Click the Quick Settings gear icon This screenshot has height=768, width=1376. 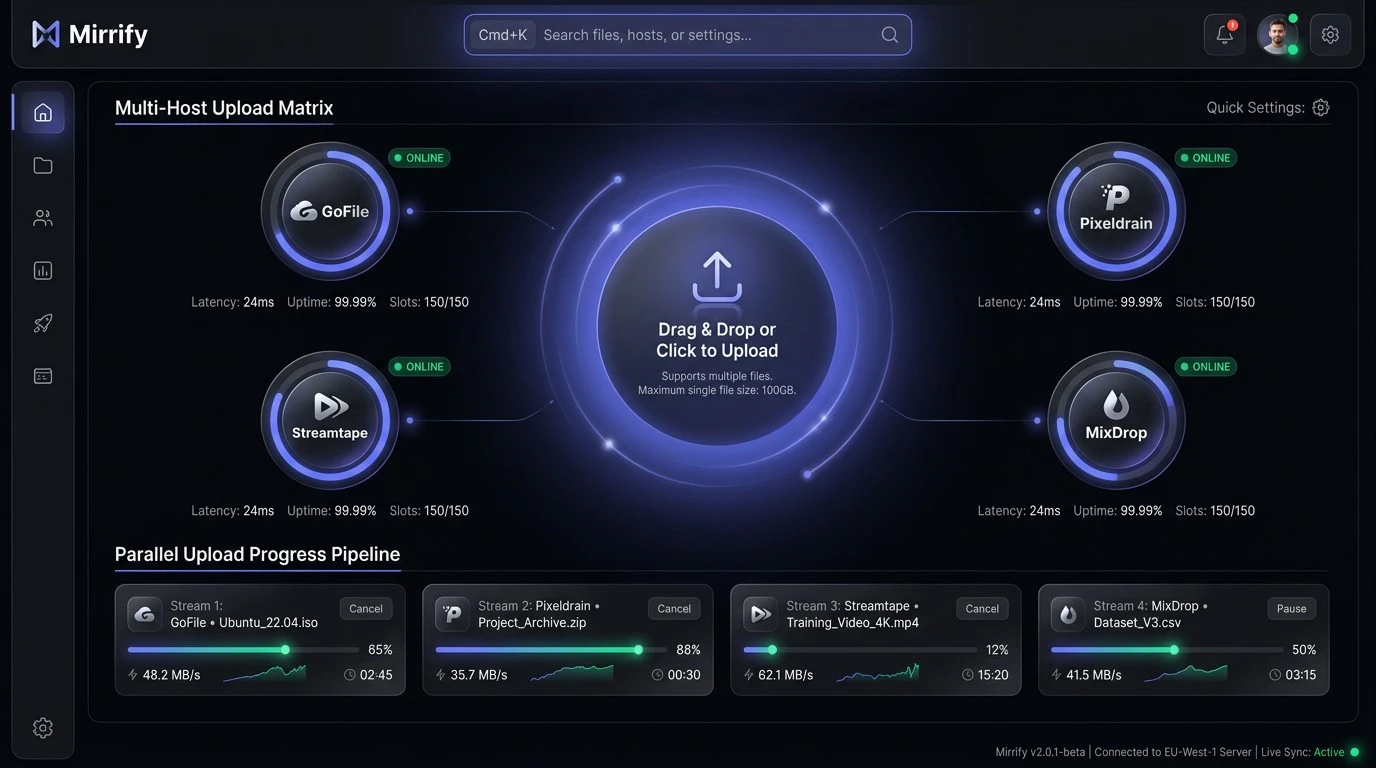pyautogui.click(x=1321, y=108)
